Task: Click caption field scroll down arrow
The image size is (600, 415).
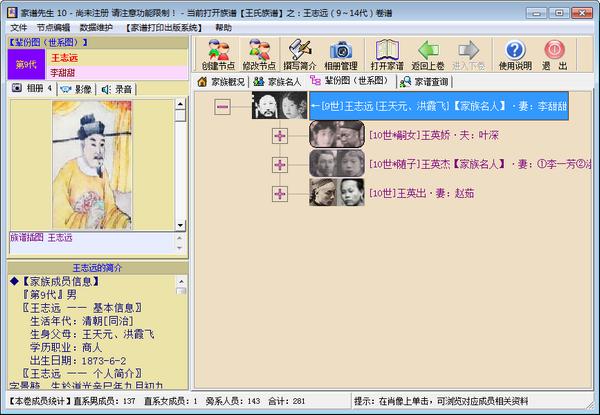Action: pyautogui.click(x=180, y=248)
